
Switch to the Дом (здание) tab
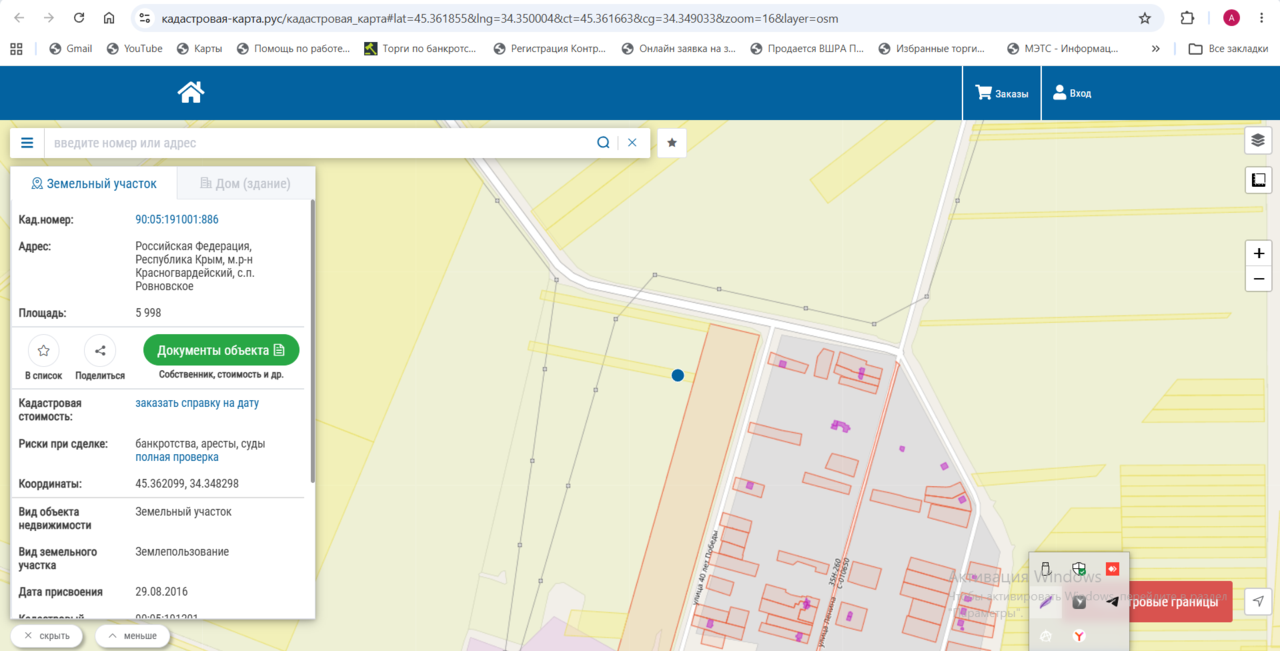[246, 184]
